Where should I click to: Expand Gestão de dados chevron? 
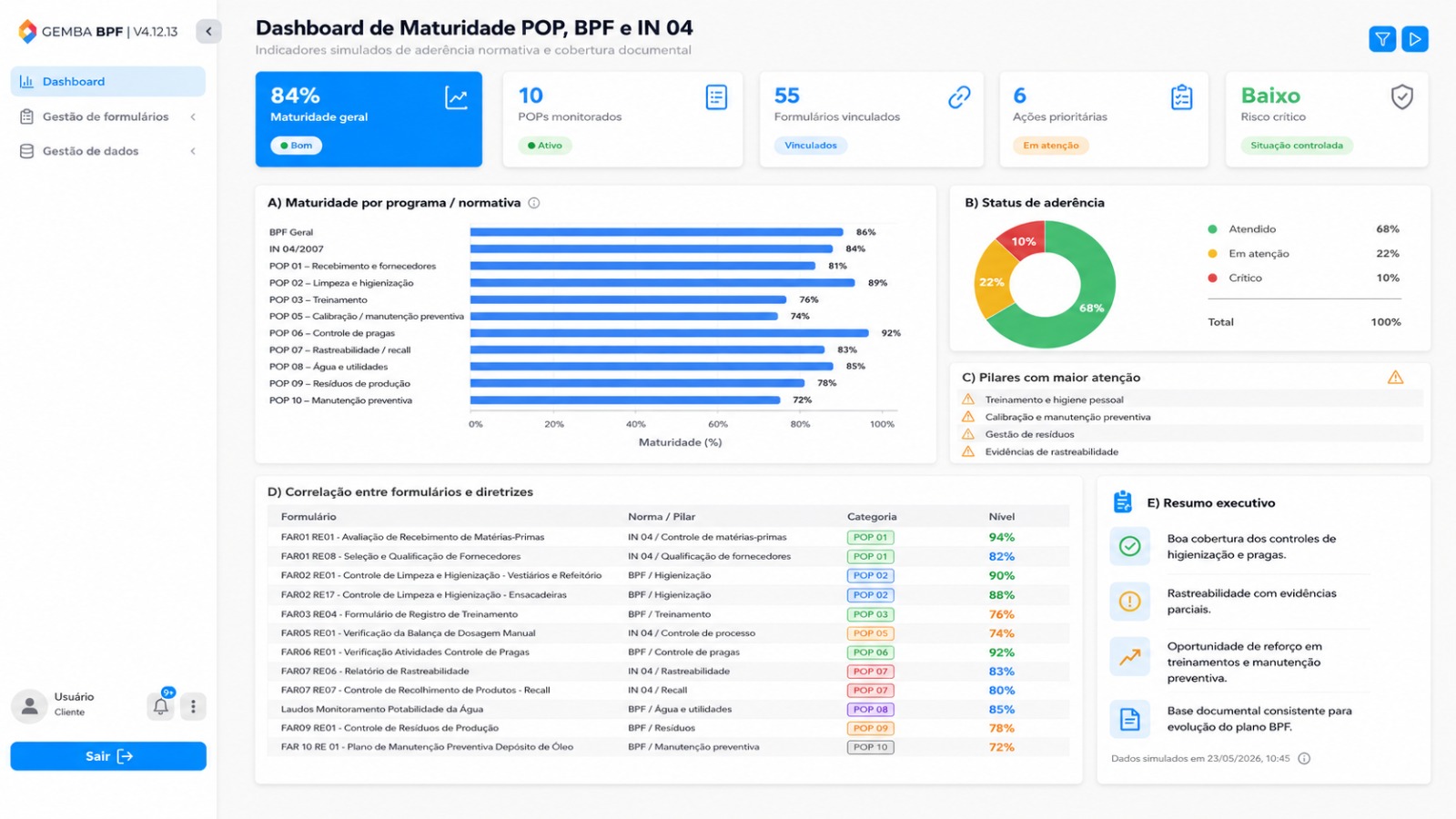(x=193, y=151)
